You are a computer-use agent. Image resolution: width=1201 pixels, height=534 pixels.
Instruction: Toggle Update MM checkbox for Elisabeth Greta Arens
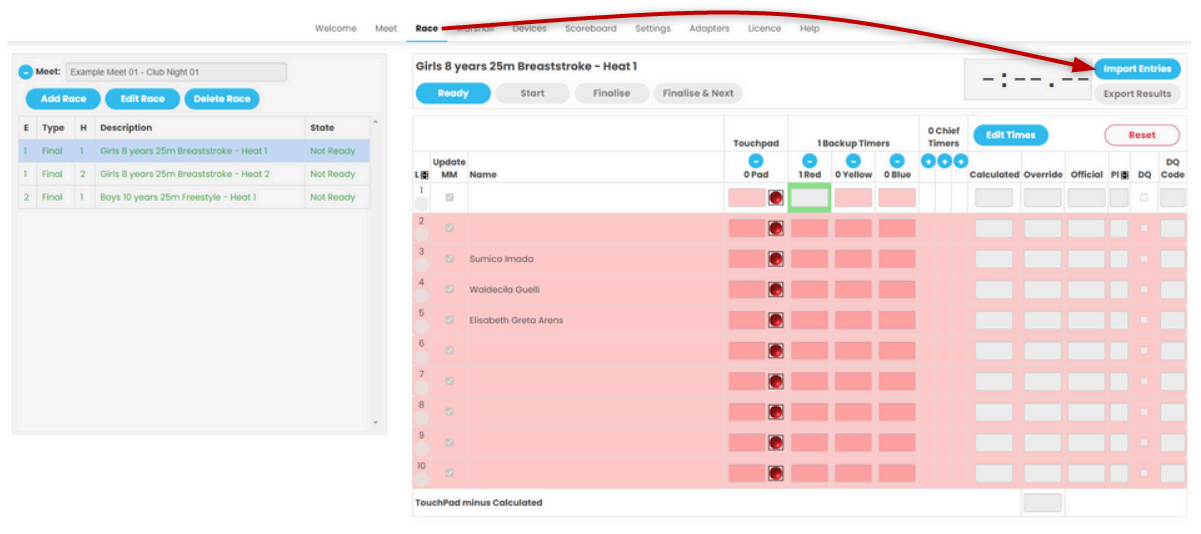(449, 320)
